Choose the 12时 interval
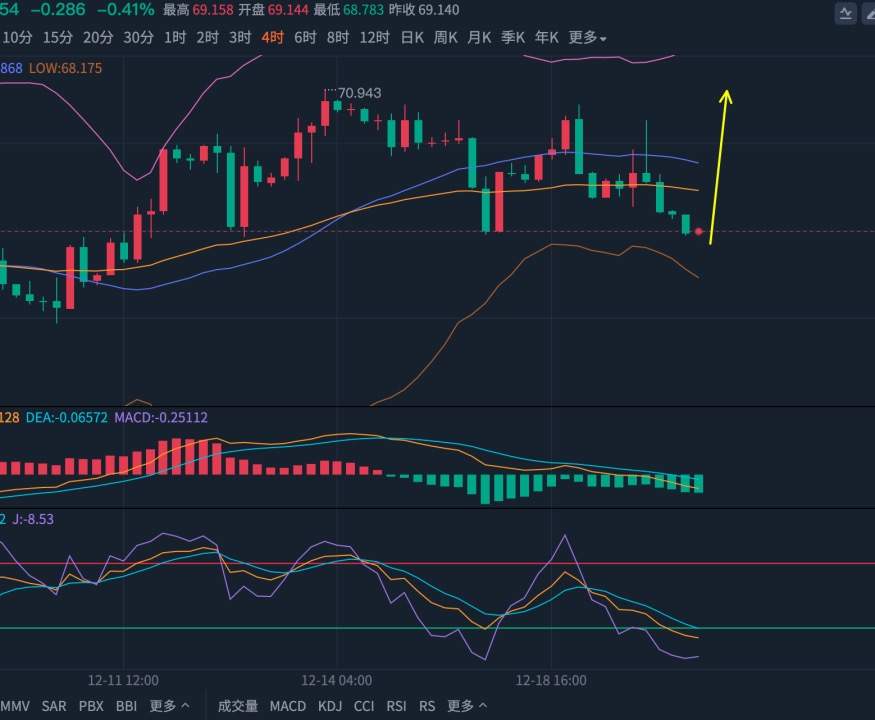The height and width of the screenshot is (720, 875). point(374,38)
